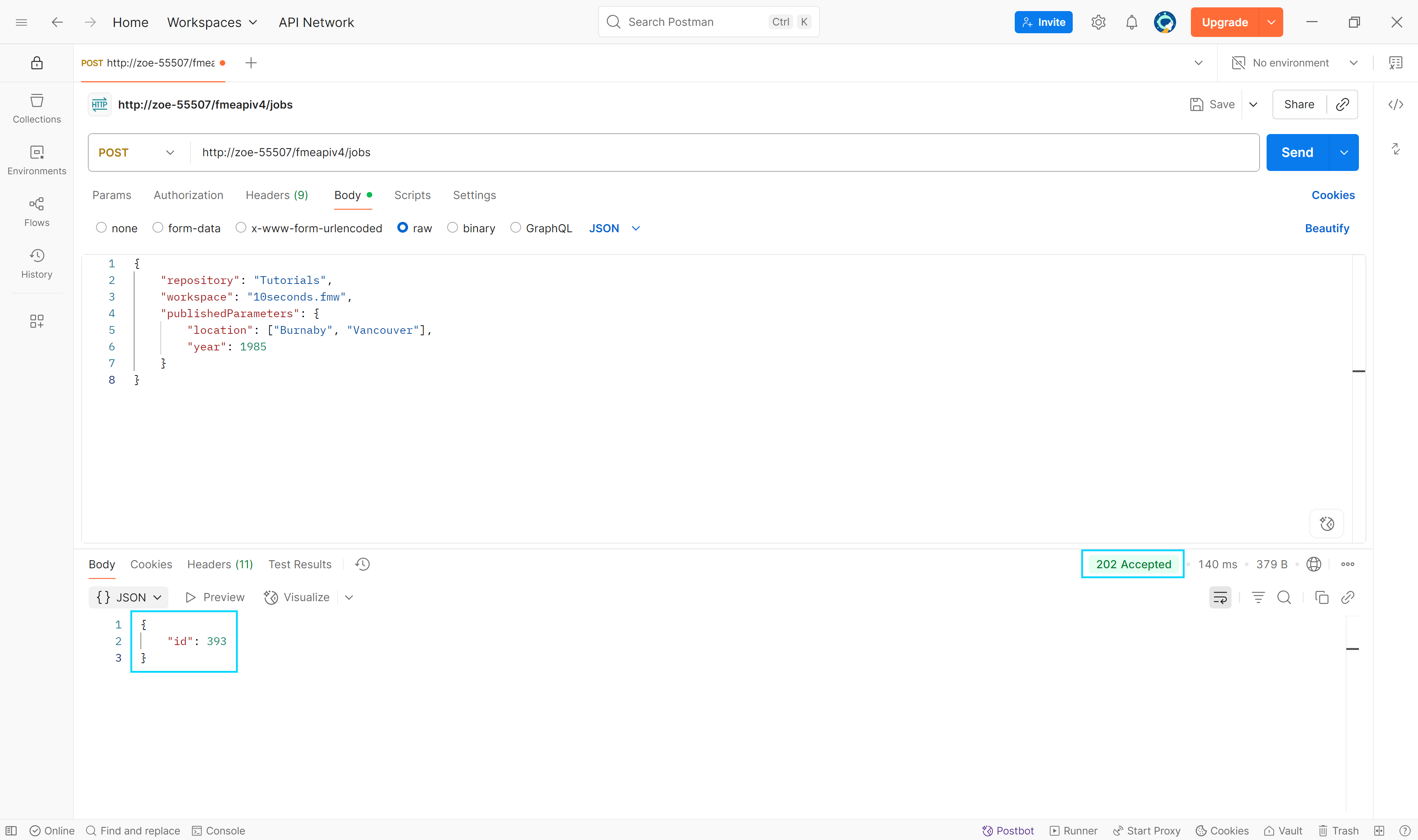Open the POST method selector
Viewport: 1418px width, 840px height.
coord(136,152)
